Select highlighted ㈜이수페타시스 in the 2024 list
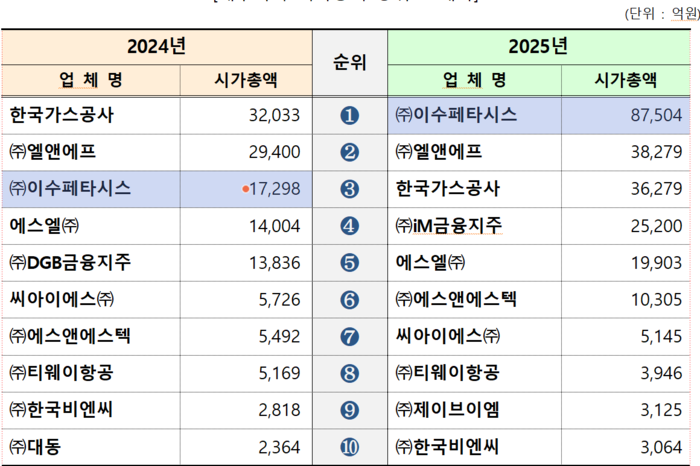The height and width of the screenshot is (466, 700). [x=70, y=188]
